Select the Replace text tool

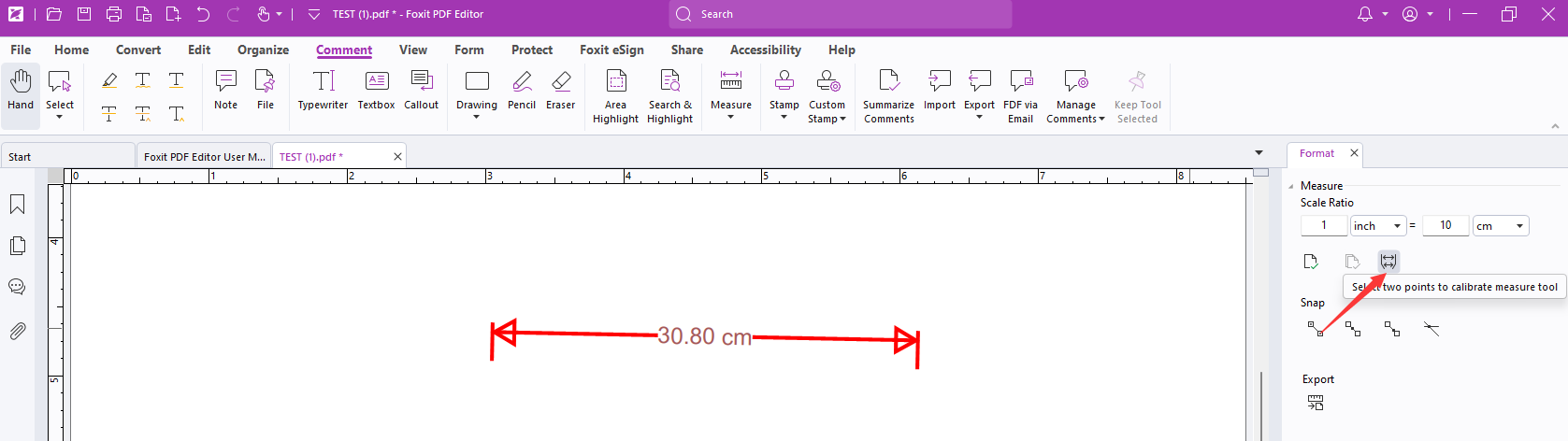pyautogui.click(x=143, y=114)
